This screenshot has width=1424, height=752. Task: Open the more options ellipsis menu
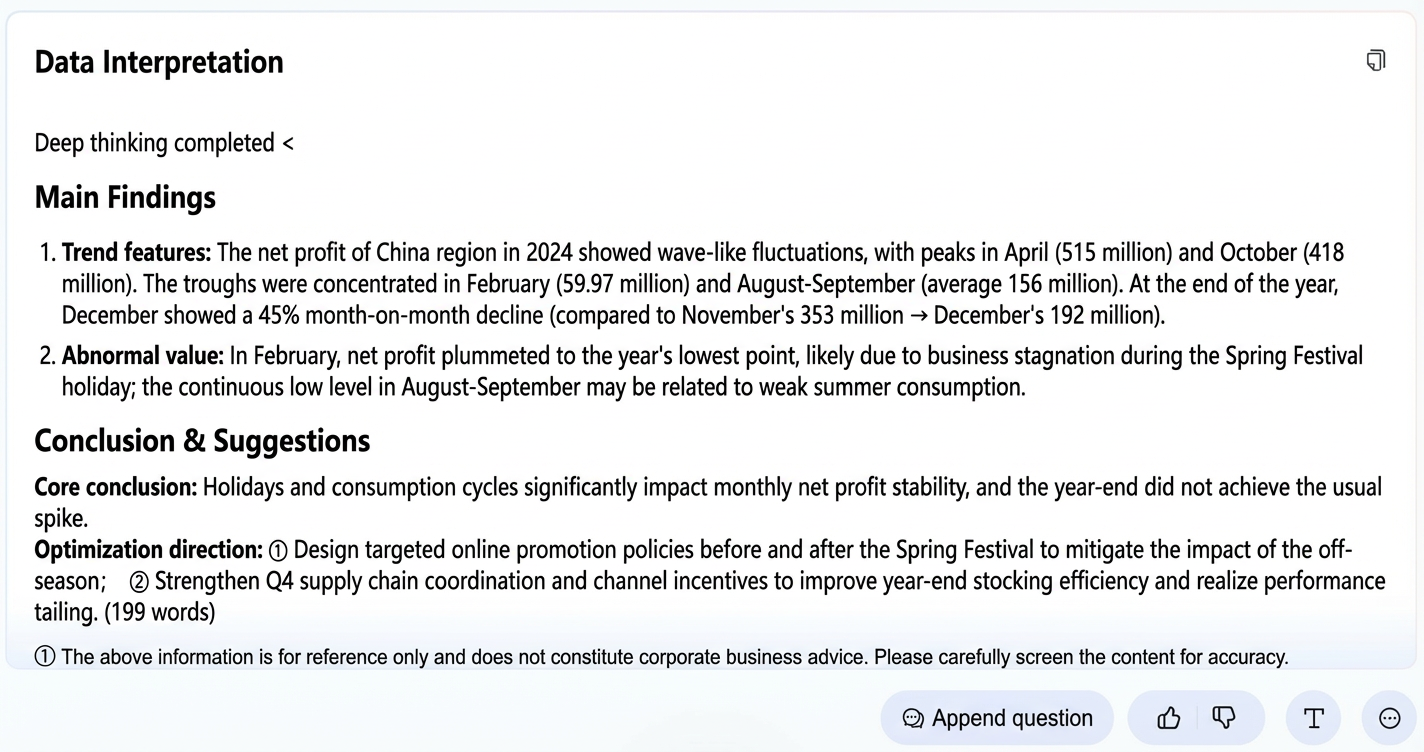click(1389, 718)
